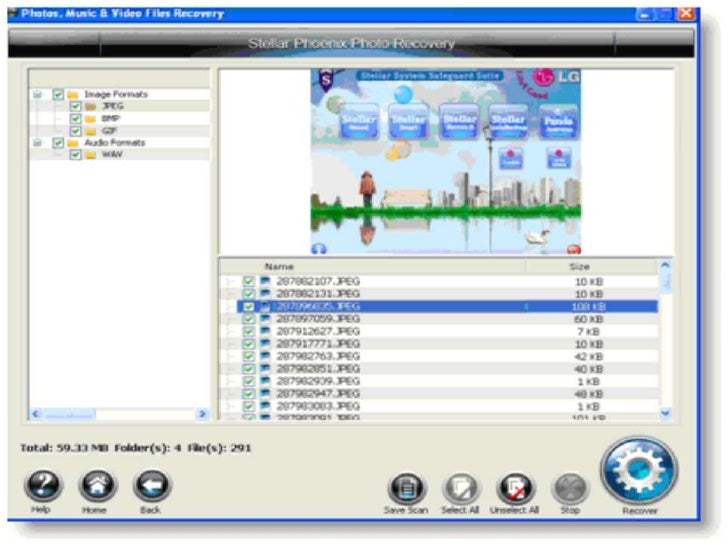Click the JPEG folder icon in tree

click(91, 107)
